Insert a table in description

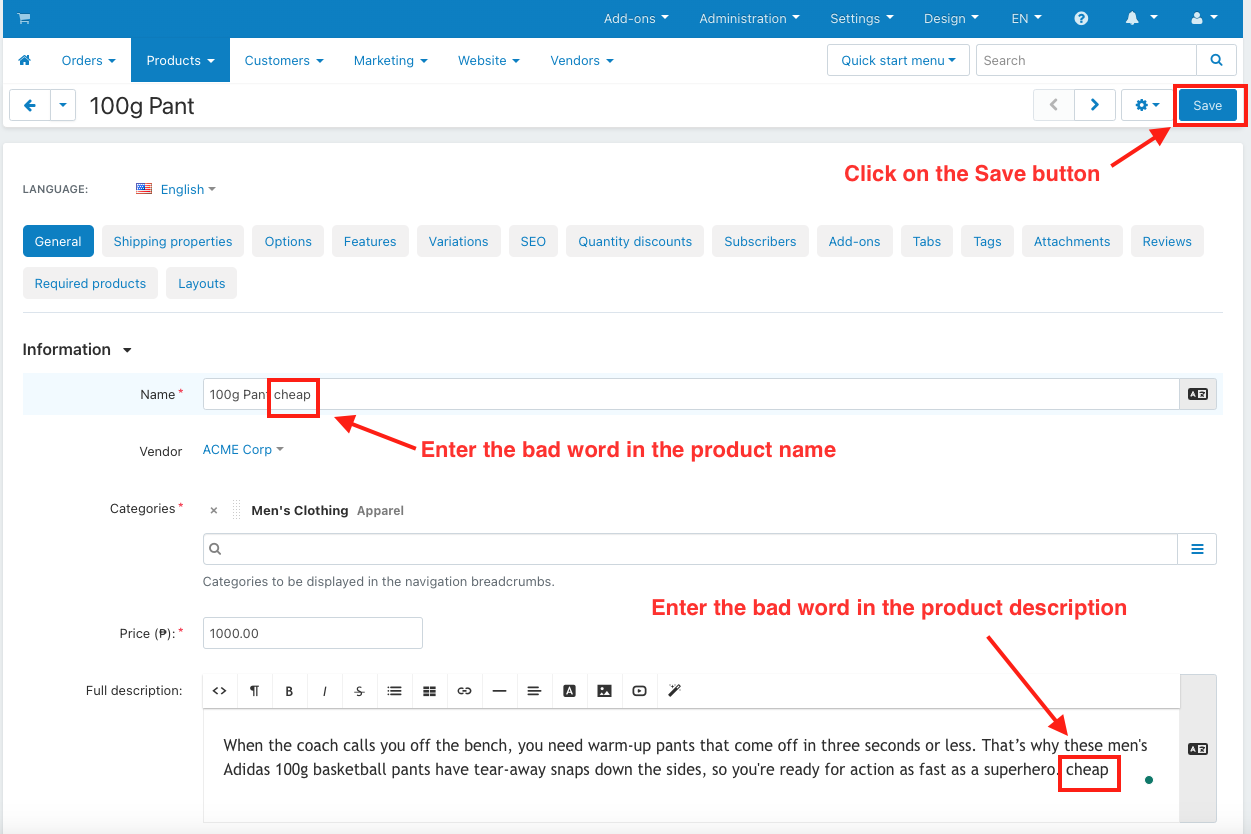pos(429,691)
